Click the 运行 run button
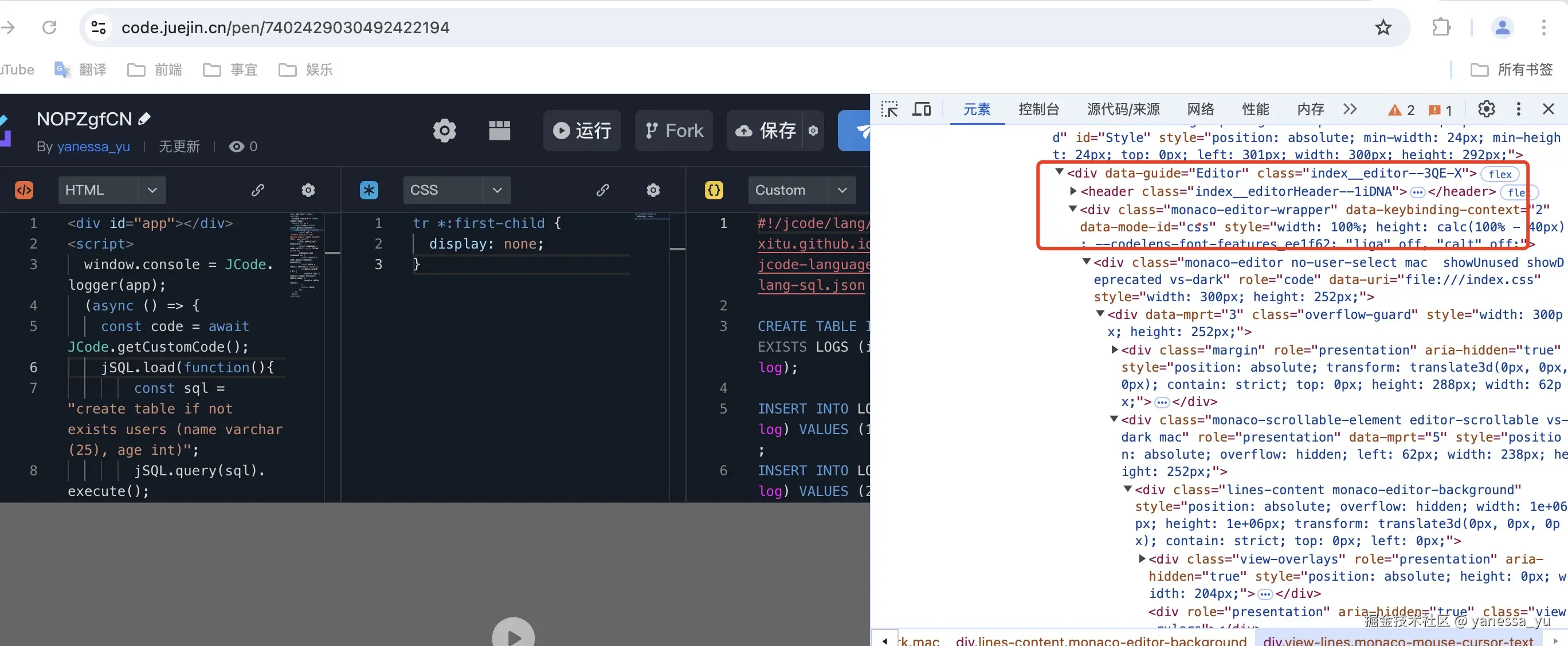The image size is (1568, 646). 582,130
